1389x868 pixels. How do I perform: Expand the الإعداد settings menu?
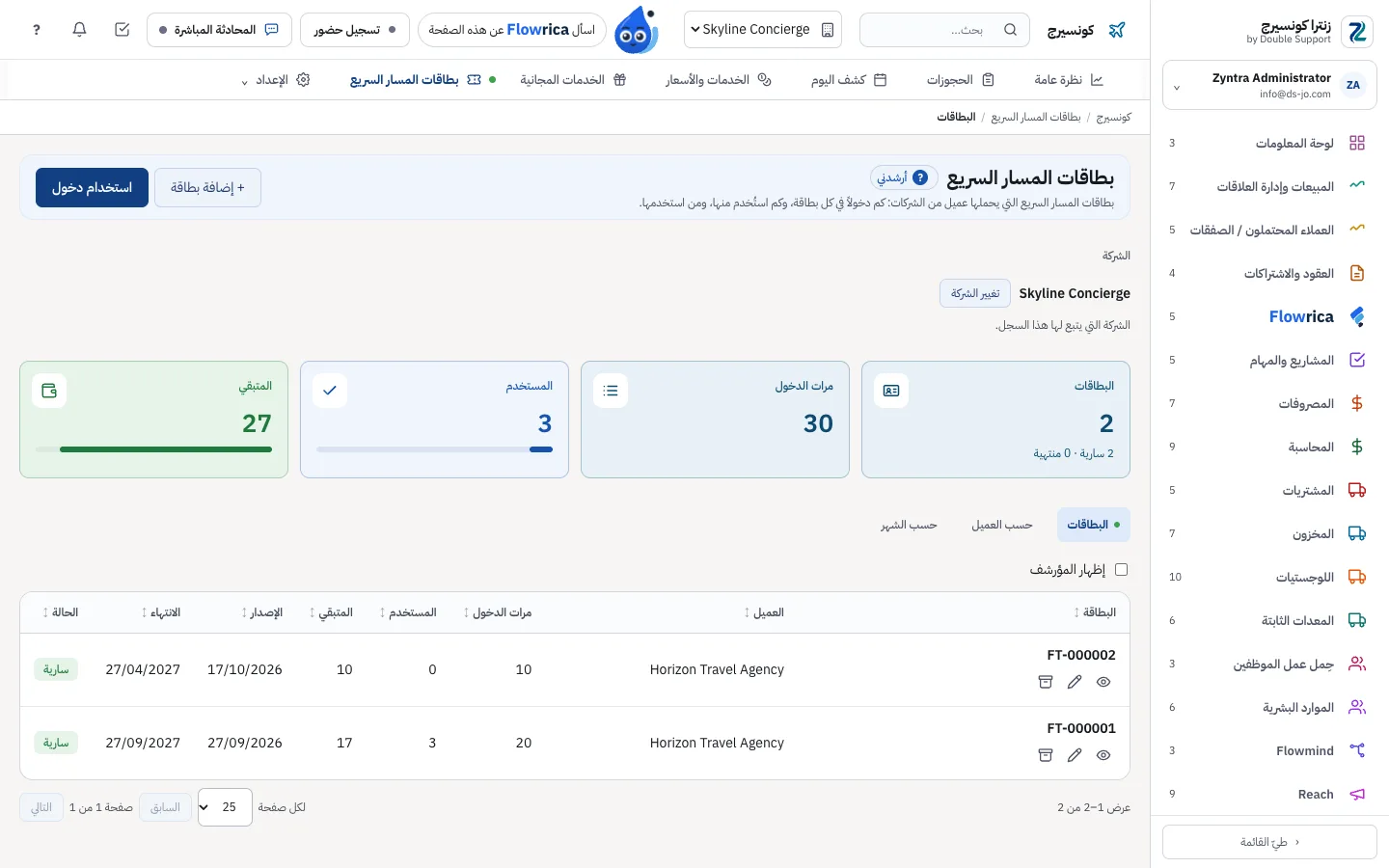tap(276, 80)
